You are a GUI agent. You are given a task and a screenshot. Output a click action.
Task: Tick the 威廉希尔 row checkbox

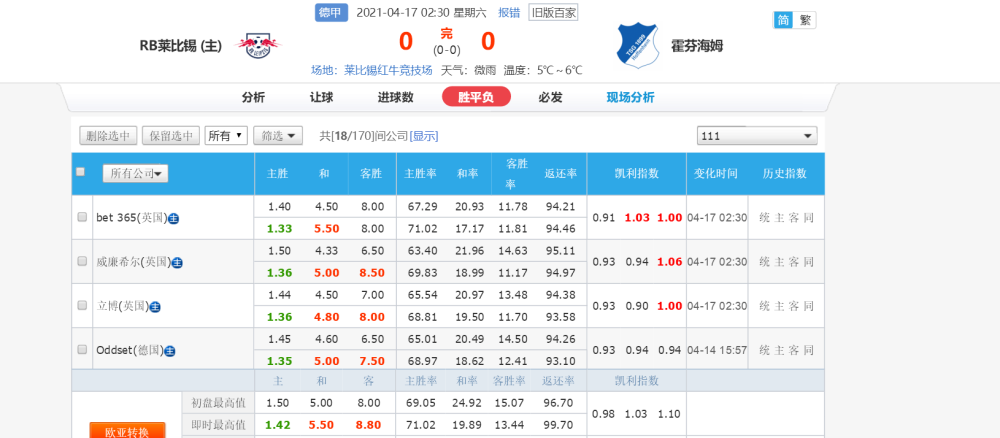[x=82, y=262]
